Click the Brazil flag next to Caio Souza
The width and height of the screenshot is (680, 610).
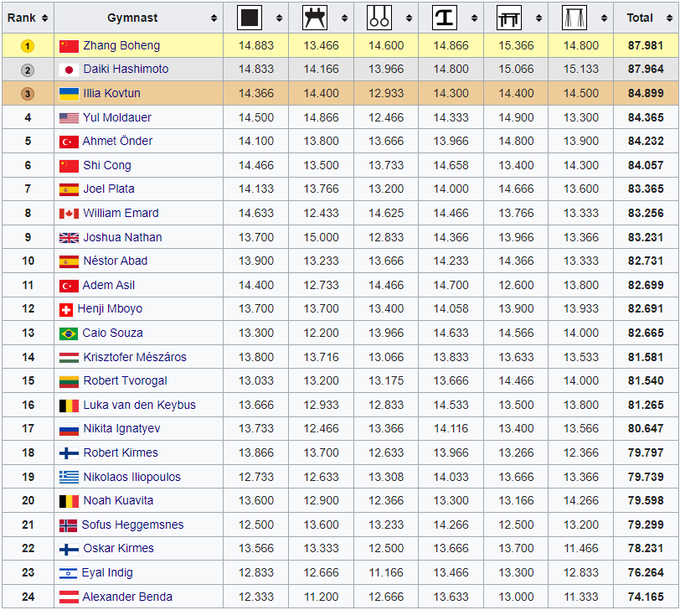69,333
